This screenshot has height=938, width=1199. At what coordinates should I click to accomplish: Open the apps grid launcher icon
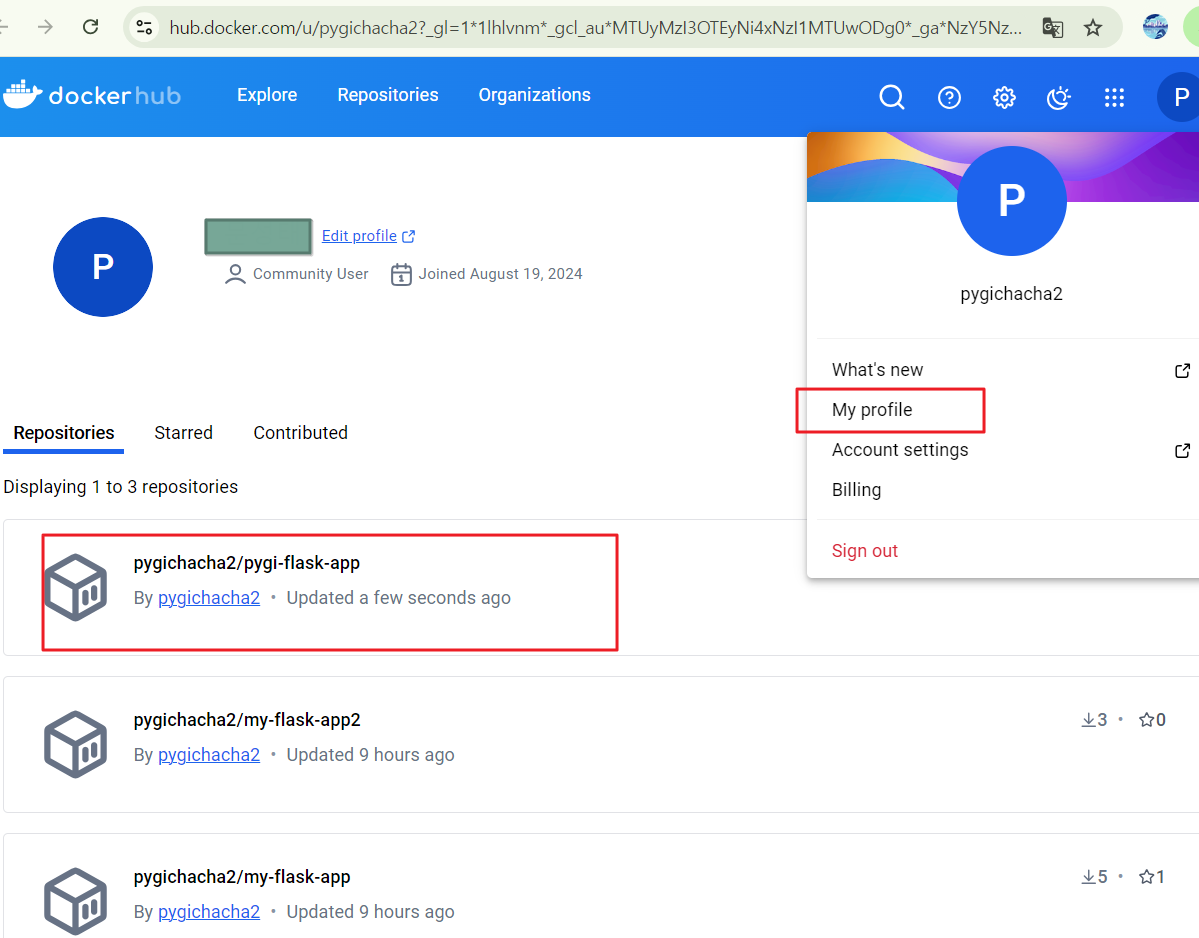pos(1114,97)
